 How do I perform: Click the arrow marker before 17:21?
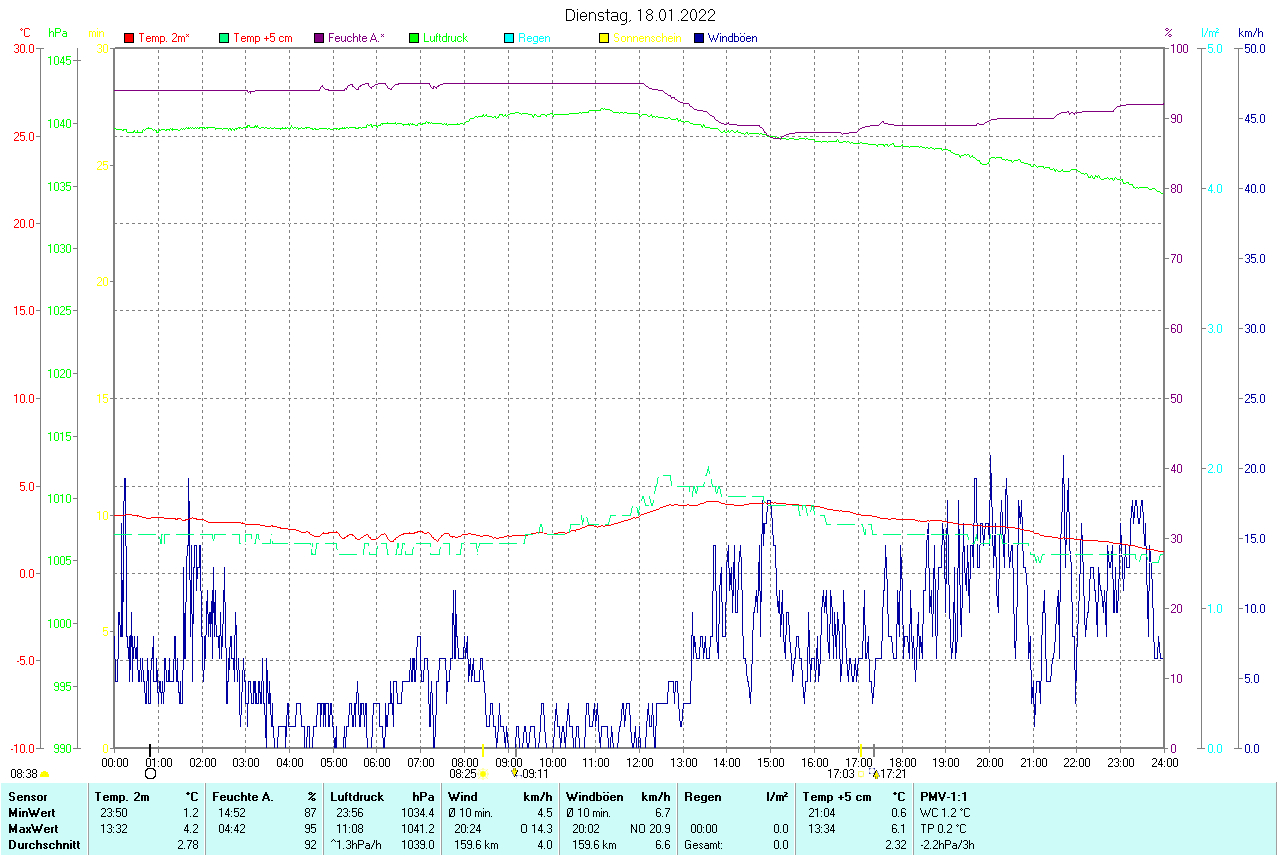(x=875, y=773)
